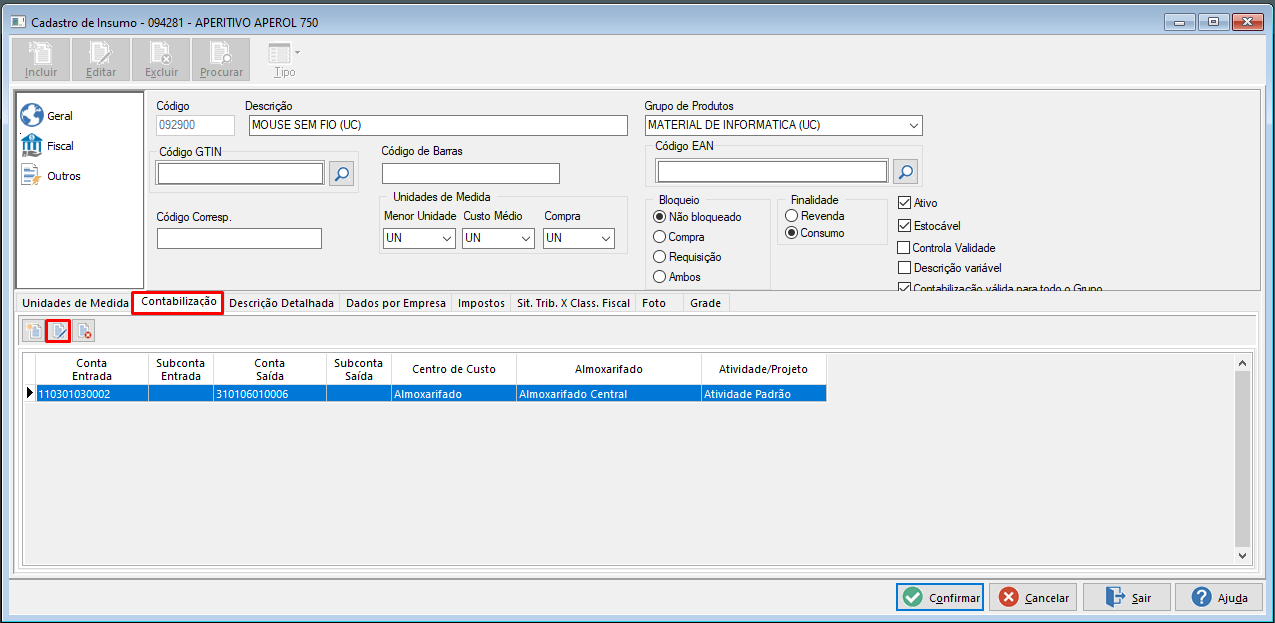Viewport: 1275px width, 623px height.
Task: Click the Almoxarifado Central cell
Action: coord(609,394)
